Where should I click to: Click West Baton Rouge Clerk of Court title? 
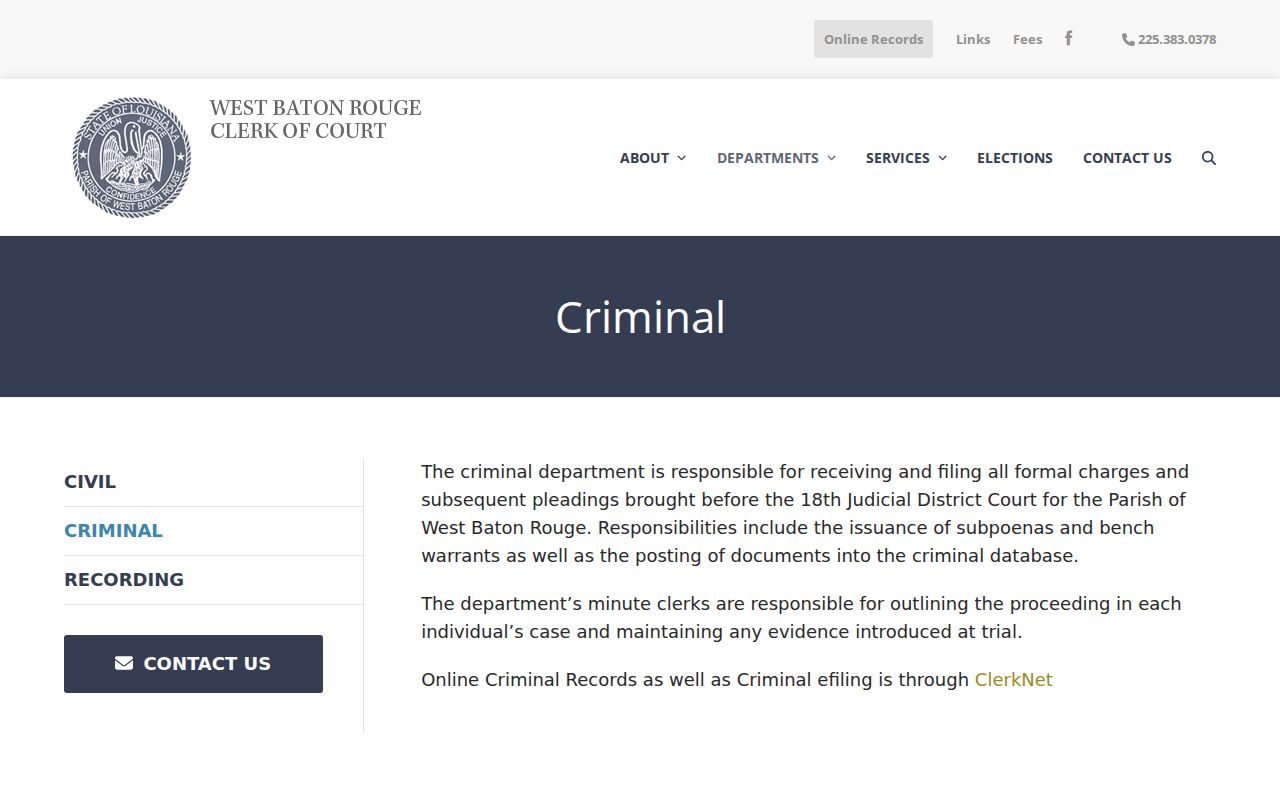pyautogui.click(x=315, y=119)
